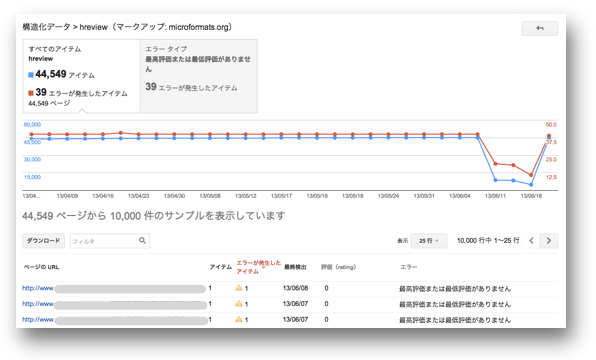This screenshot has height=360, width=596.
Task: Click 13/05/31 x-axis date label
Action: click(424, 196)
